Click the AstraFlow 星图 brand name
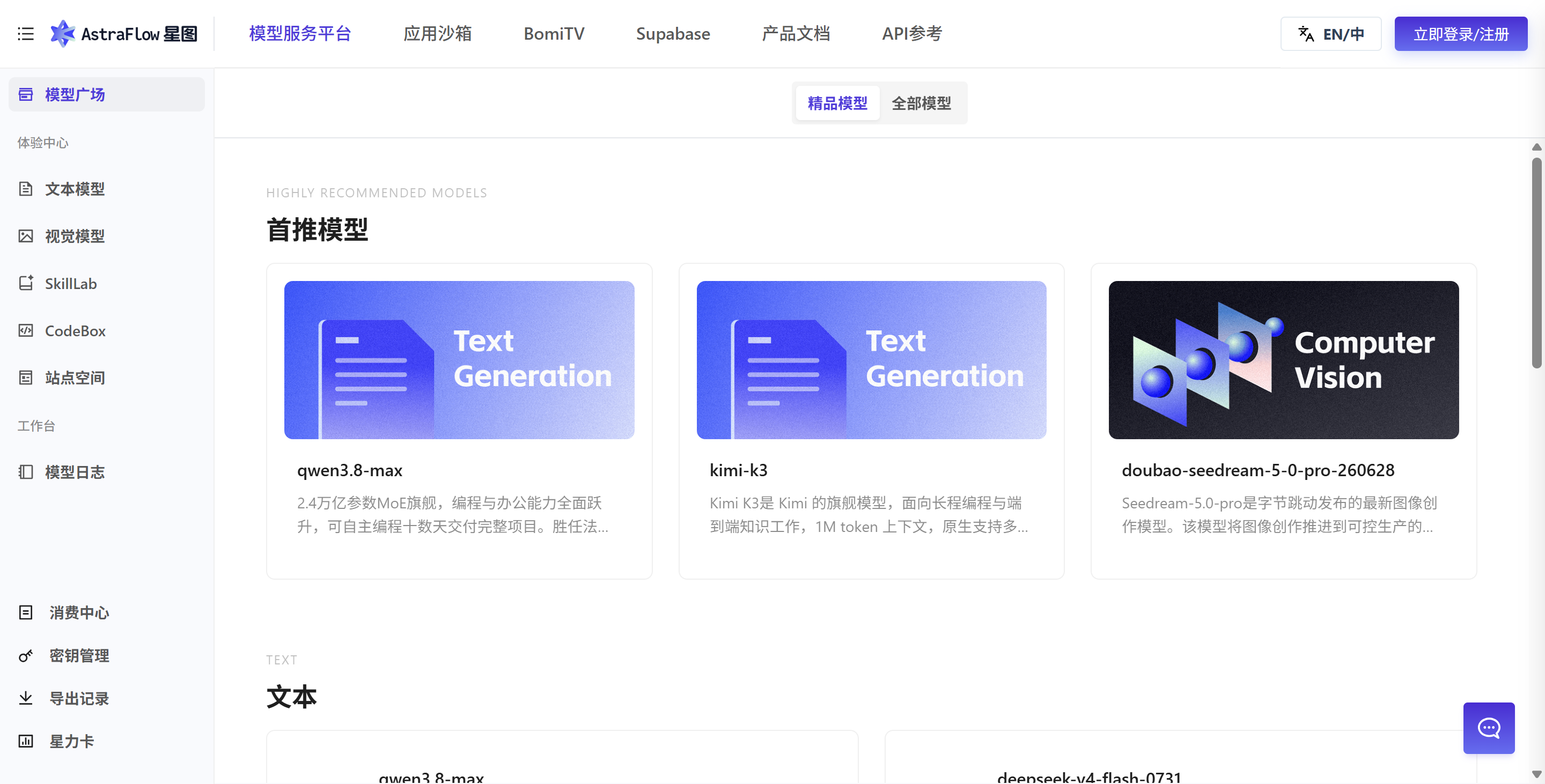 pos(139,34)
